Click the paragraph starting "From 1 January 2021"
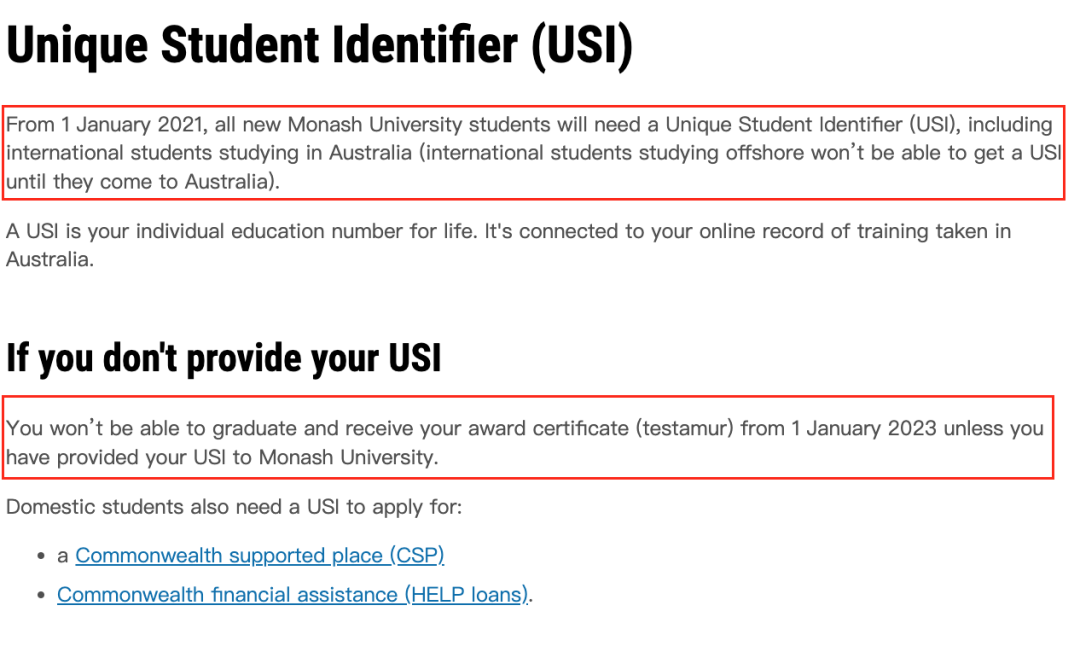This screenshot has height=652, width=1080. tap(534, 153)
